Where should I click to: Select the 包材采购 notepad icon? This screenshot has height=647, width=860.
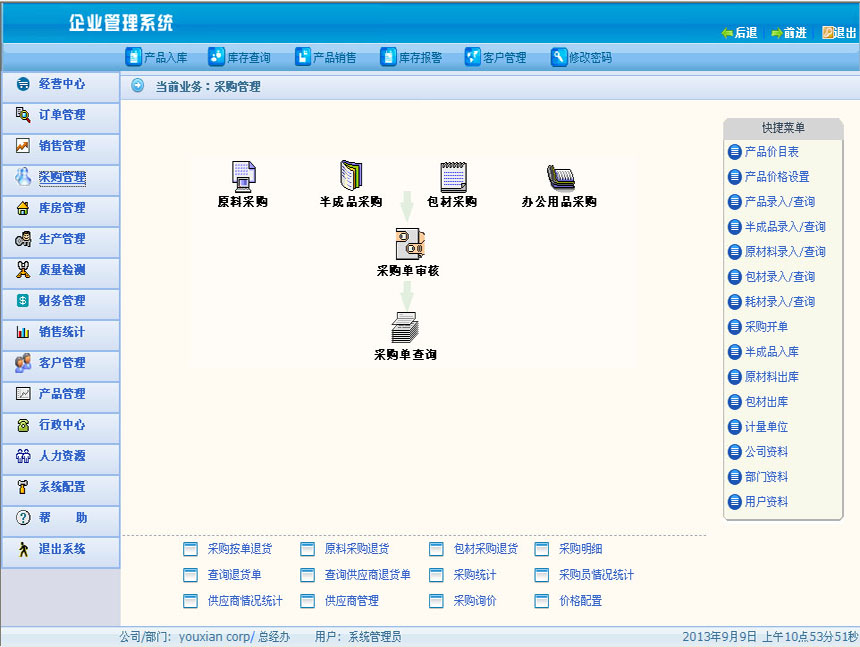click(x=453, y=176)
